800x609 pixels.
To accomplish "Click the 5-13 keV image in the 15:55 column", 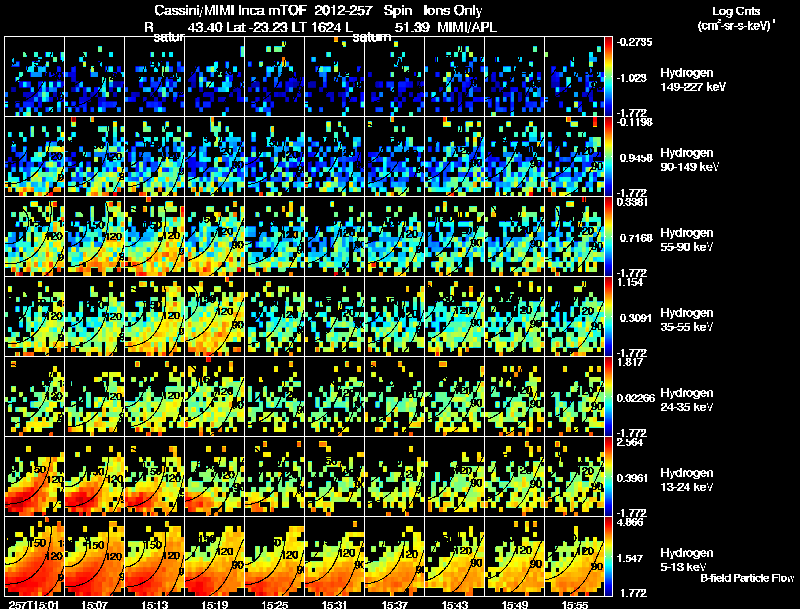I will pyautogui.click(x=574, y=556).
